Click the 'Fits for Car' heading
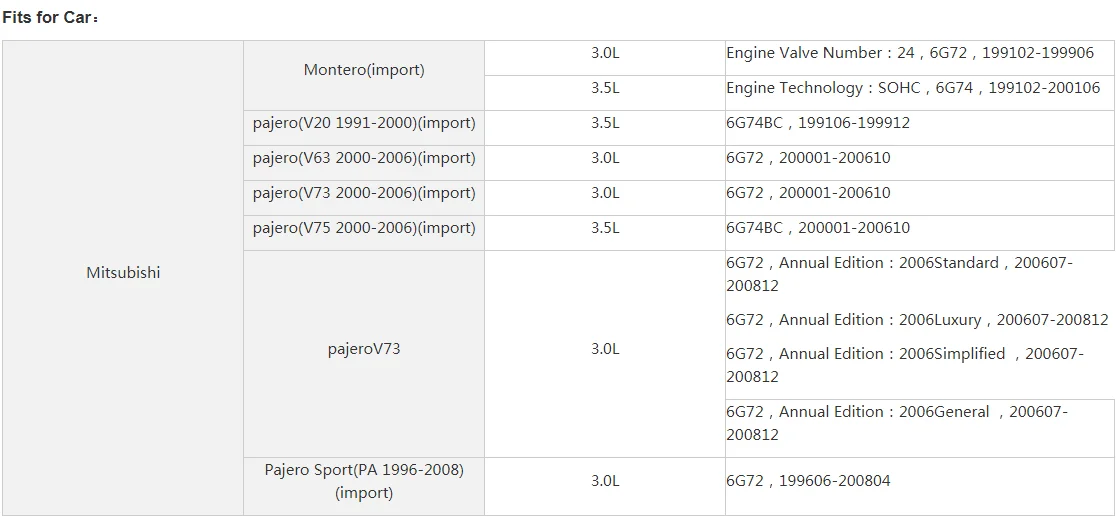This screenshot has height=517, width=1117. (50, 18)
